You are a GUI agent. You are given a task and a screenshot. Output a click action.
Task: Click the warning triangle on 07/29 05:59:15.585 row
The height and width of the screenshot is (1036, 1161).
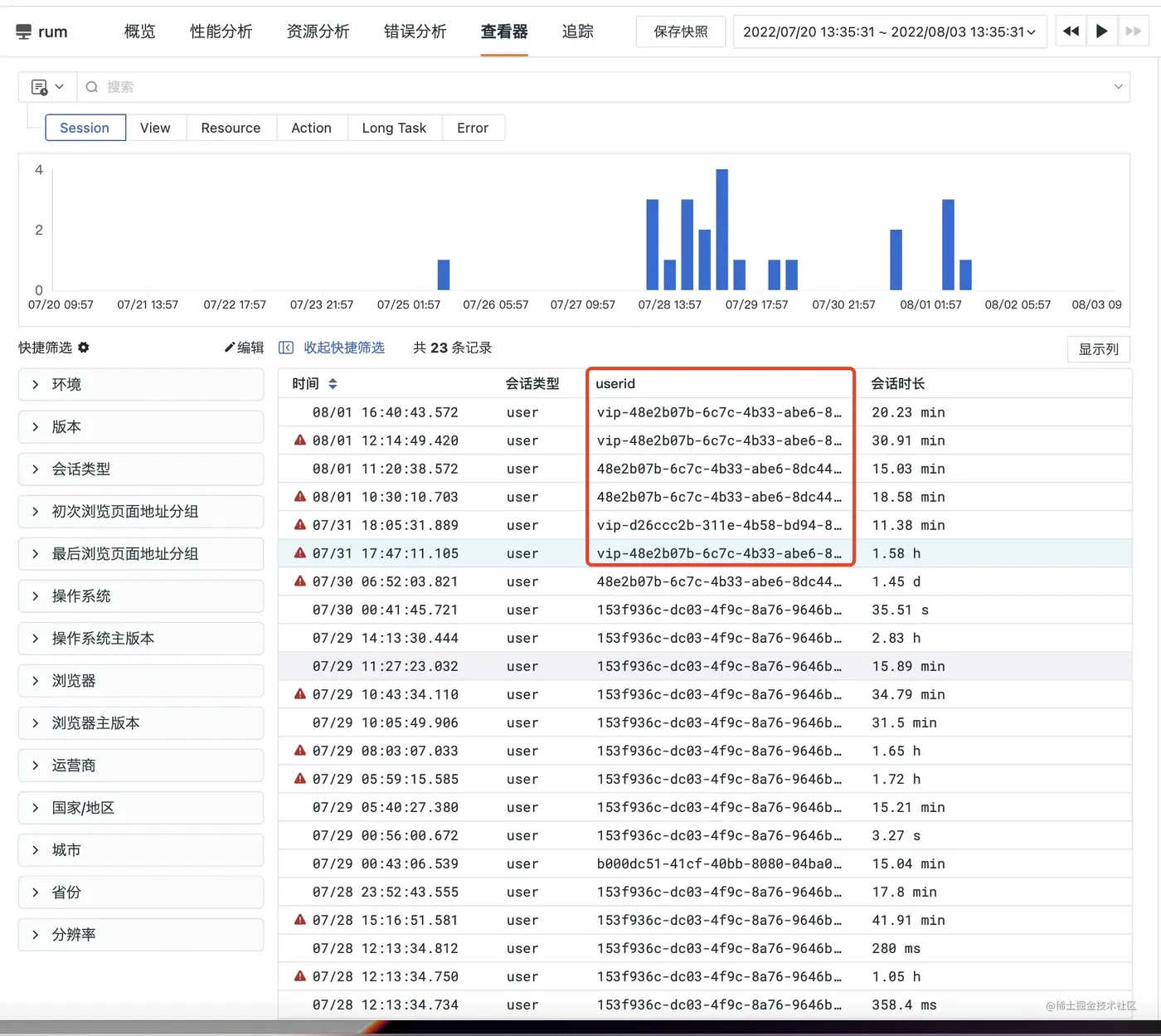point(300,778)
